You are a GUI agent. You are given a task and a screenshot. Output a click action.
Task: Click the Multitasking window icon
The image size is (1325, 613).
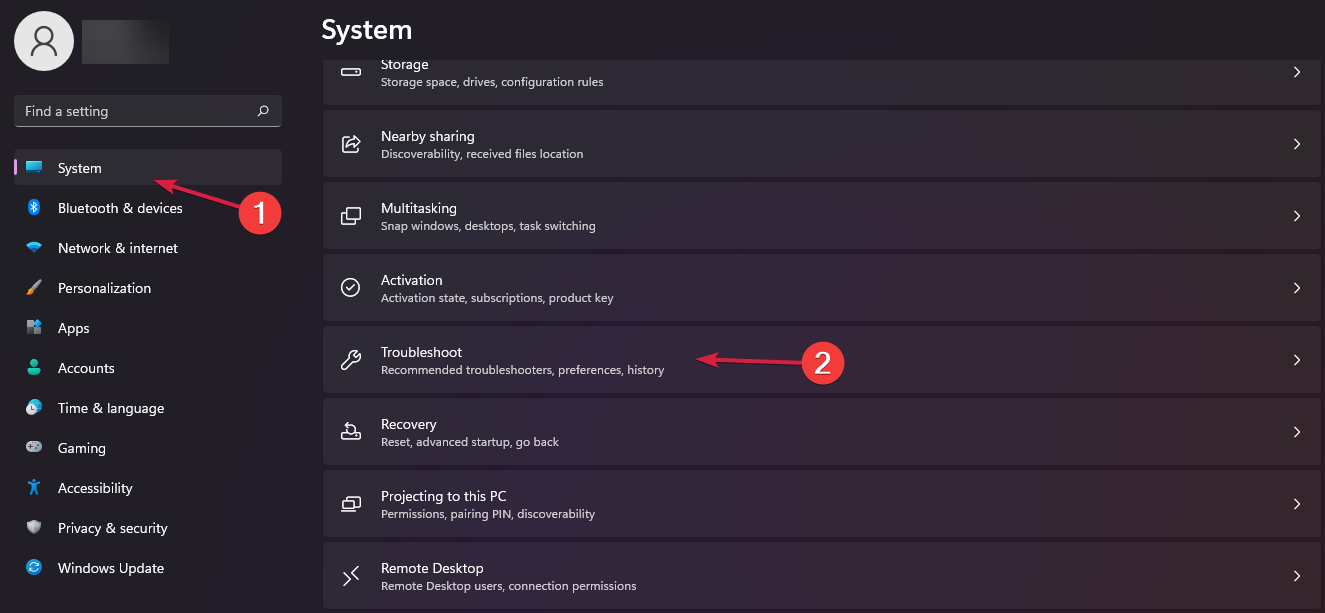point(350,215)
